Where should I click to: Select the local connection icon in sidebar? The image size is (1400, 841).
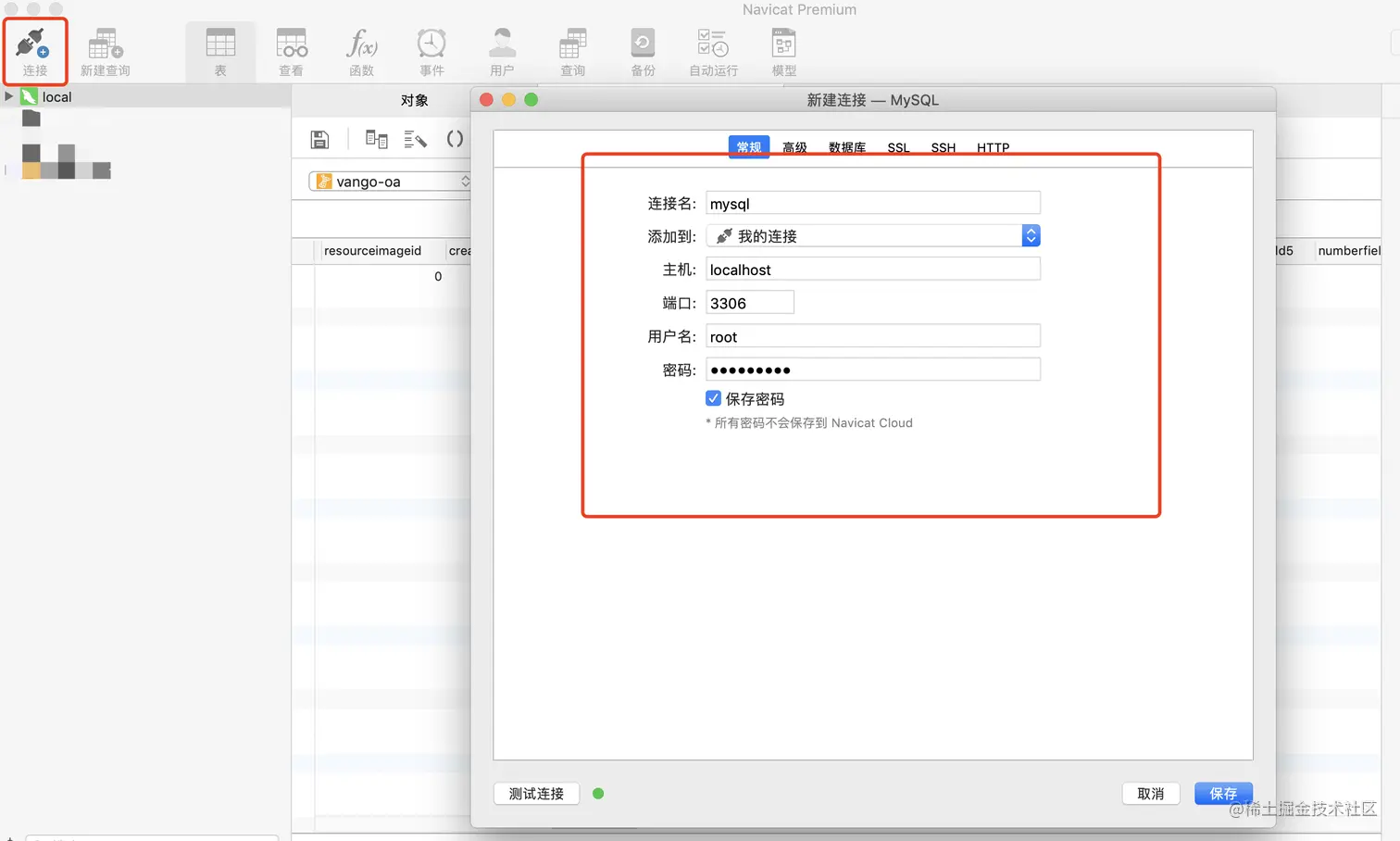(29, 96)
